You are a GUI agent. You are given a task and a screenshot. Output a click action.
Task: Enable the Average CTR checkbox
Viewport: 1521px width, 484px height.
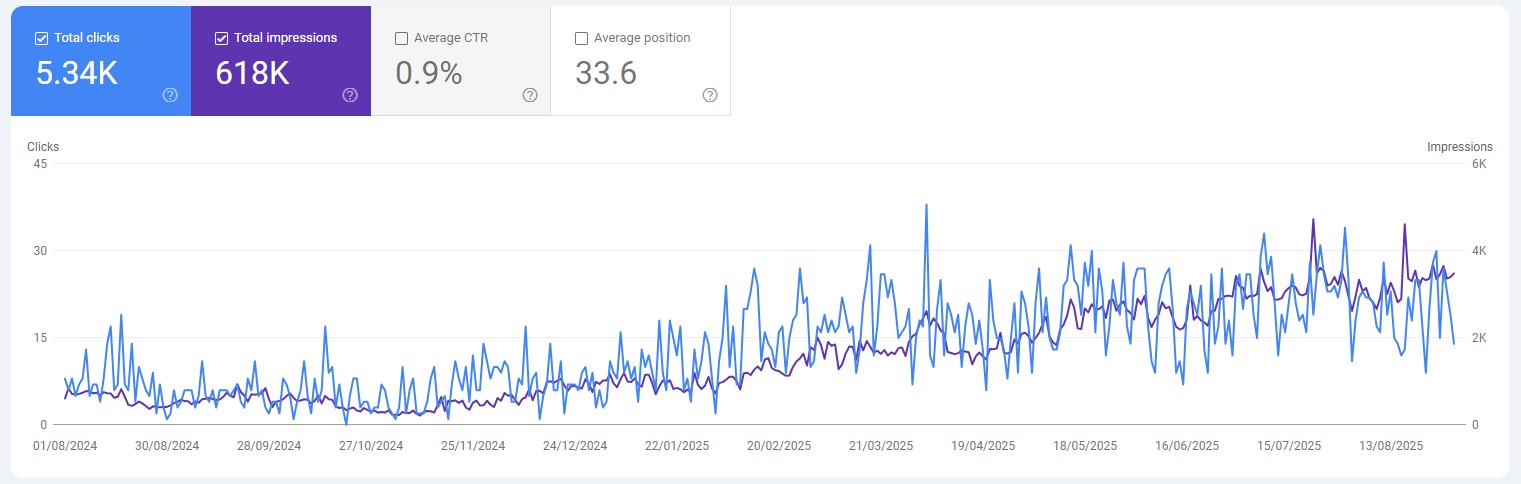(x=401, y=39)
